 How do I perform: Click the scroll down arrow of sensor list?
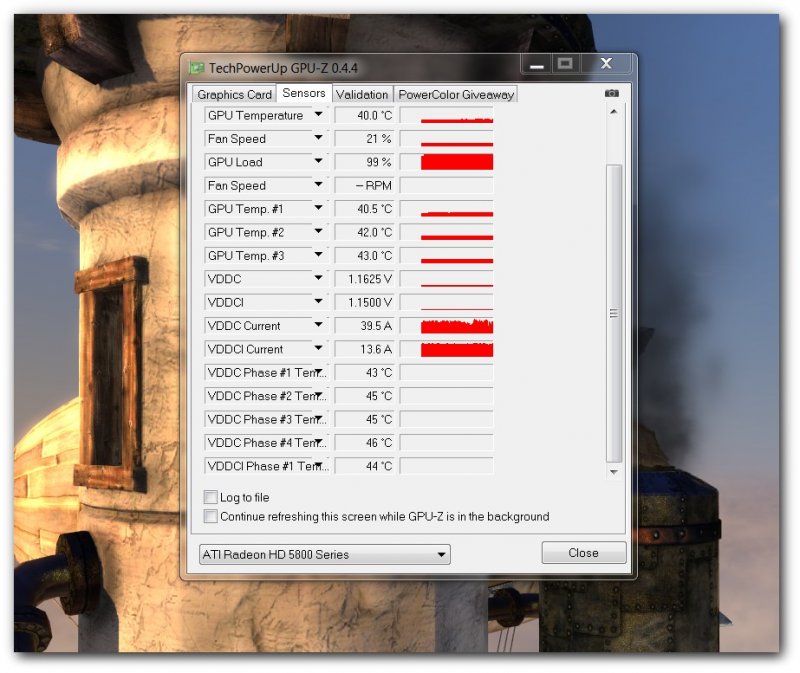(x=614, y=472)
